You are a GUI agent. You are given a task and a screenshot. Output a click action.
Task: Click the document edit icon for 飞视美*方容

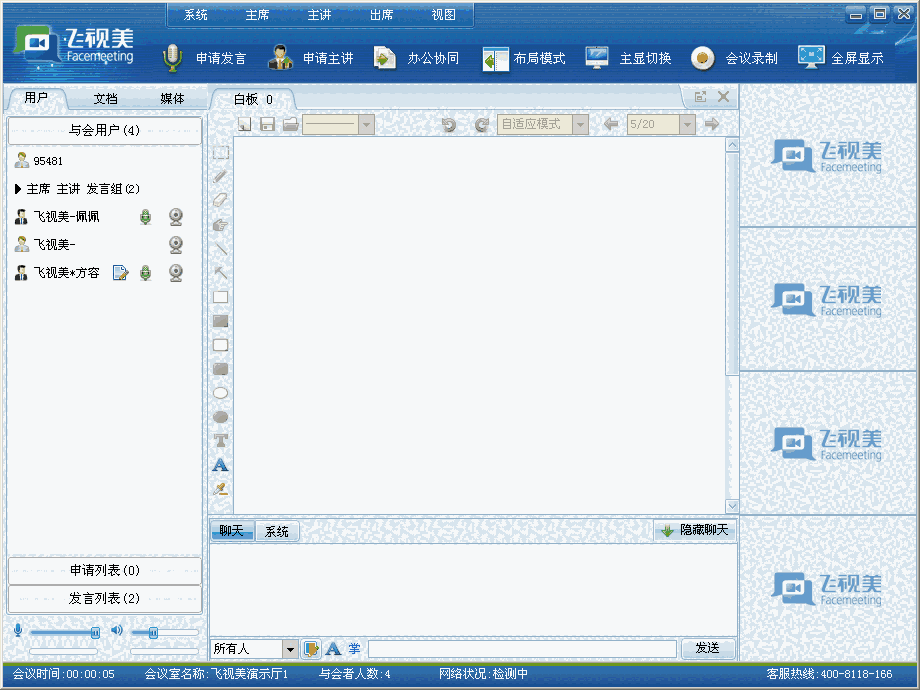pos(120,273)
